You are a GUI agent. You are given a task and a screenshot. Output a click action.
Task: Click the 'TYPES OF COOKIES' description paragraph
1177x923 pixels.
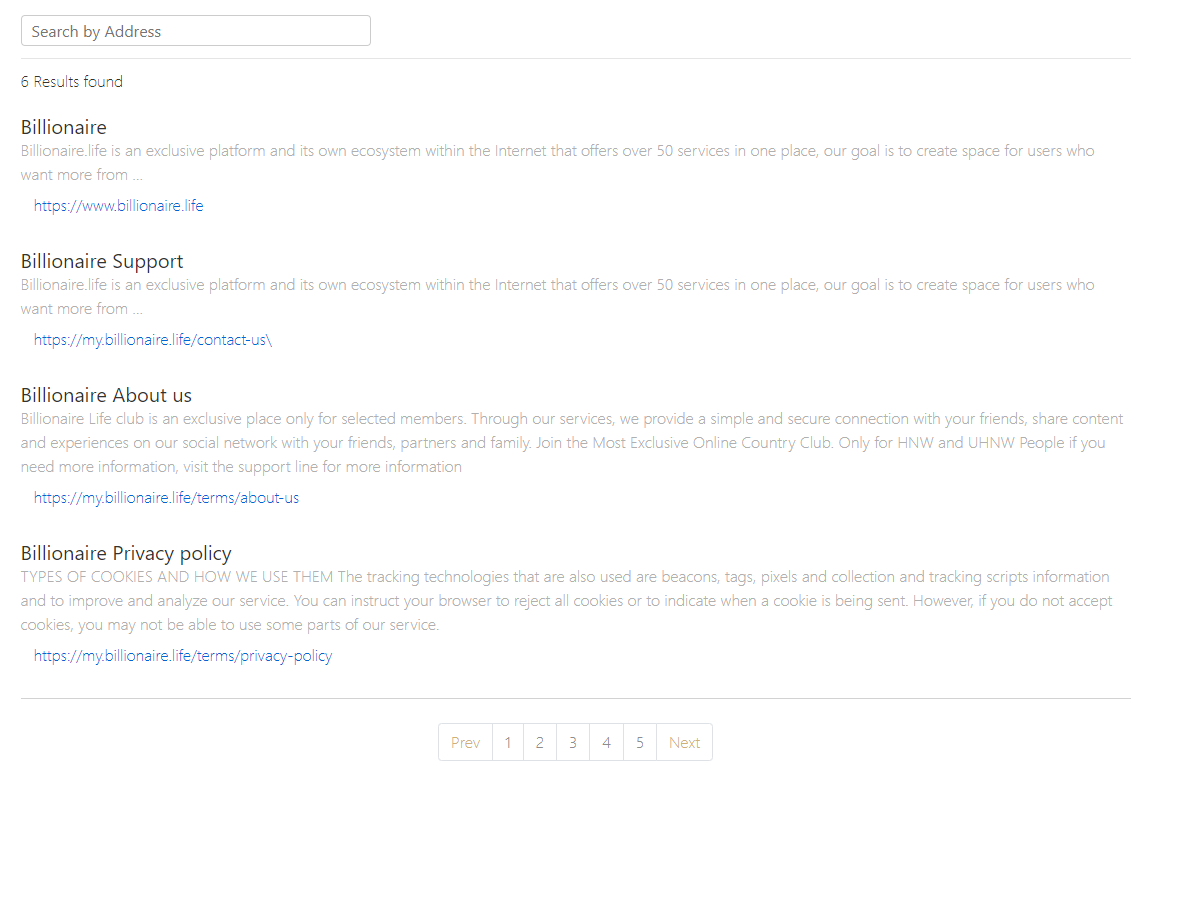point(567,601)
